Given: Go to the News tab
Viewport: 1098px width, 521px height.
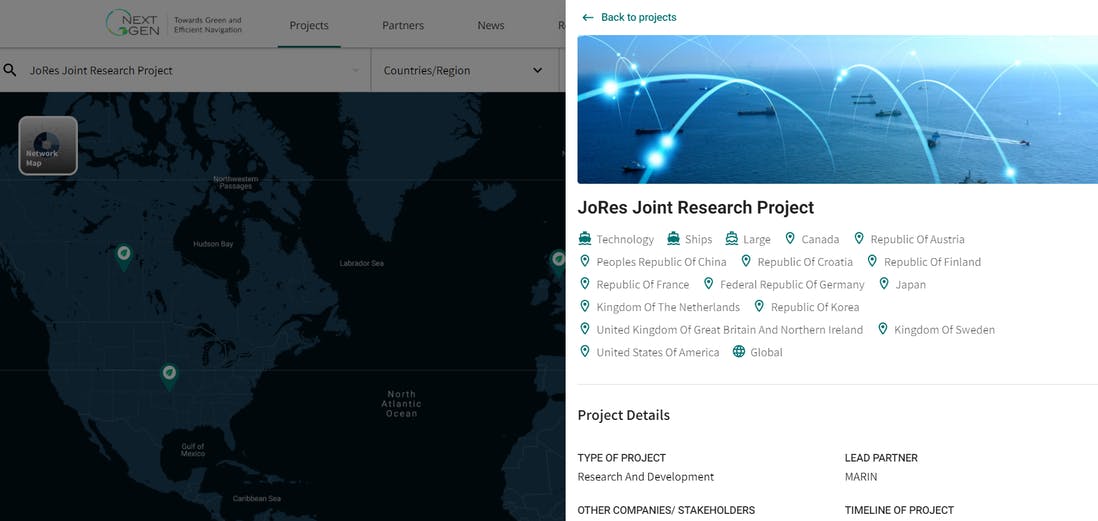Looking at the screenshot, I should pos(491,25).
